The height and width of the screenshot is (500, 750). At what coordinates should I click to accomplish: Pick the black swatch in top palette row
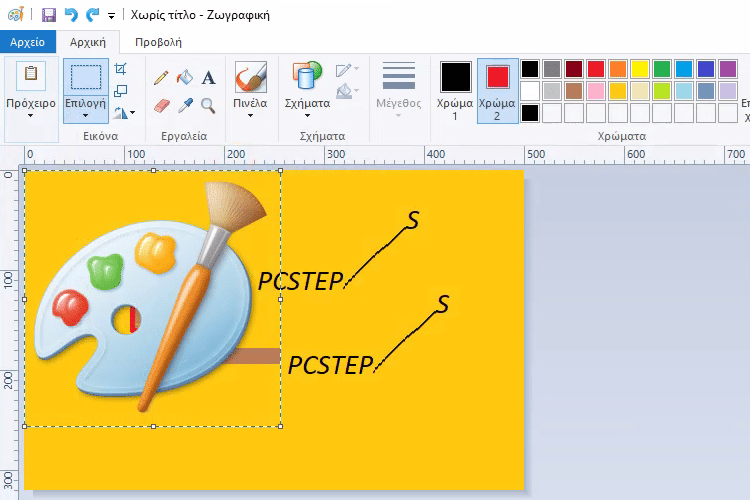tap(530, 69)
